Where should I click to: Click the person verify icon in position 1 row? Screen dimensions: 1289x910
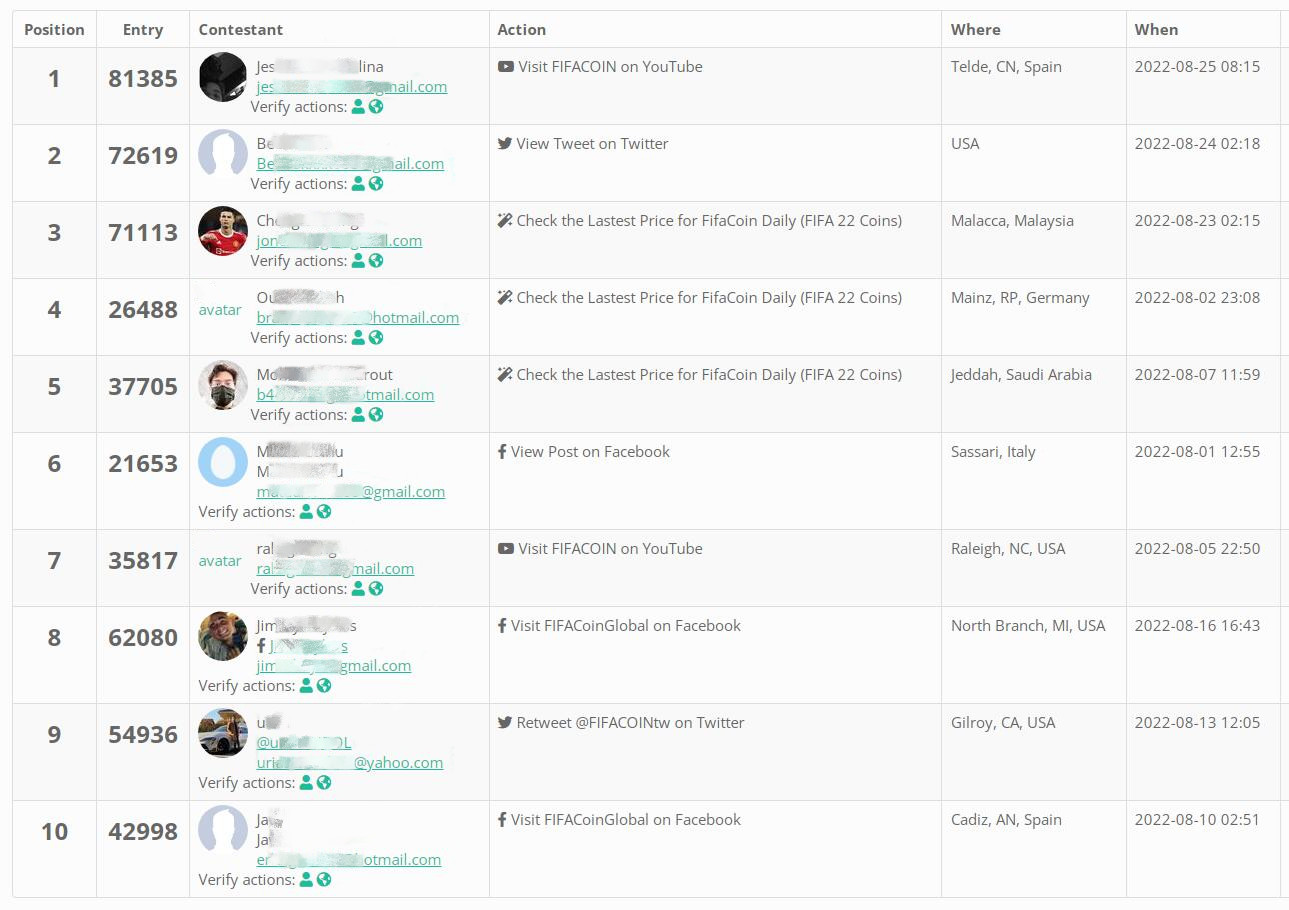(x=358, y=107)
